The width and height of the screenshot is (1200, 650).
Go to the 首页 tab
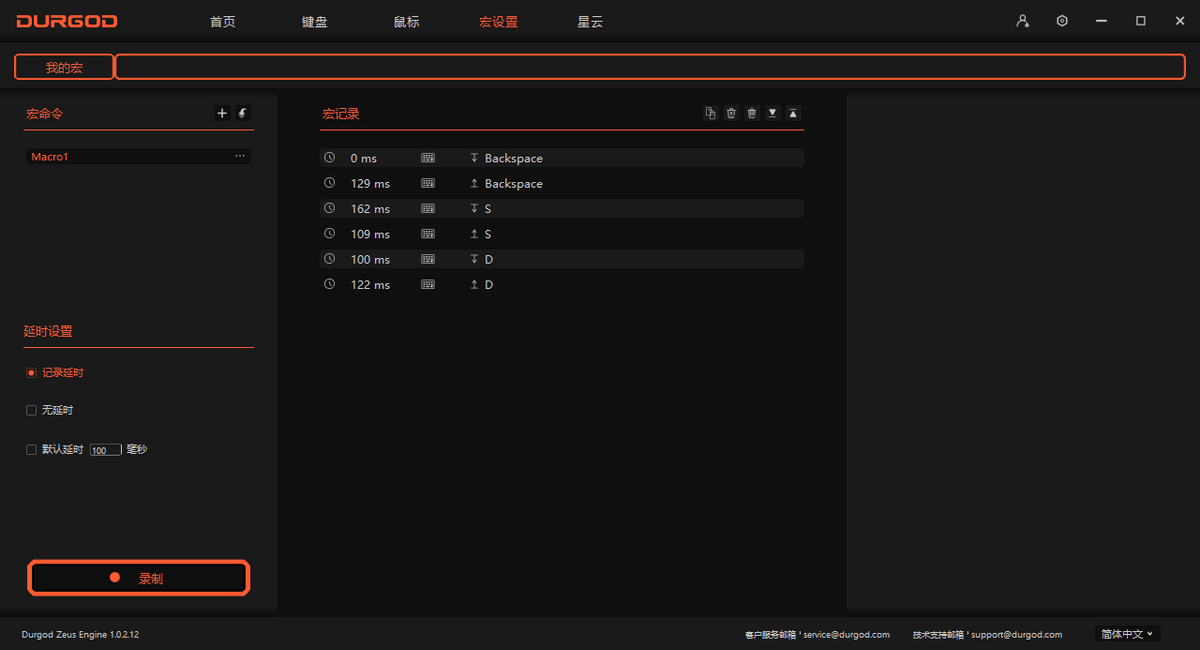(x=223, y=21)
